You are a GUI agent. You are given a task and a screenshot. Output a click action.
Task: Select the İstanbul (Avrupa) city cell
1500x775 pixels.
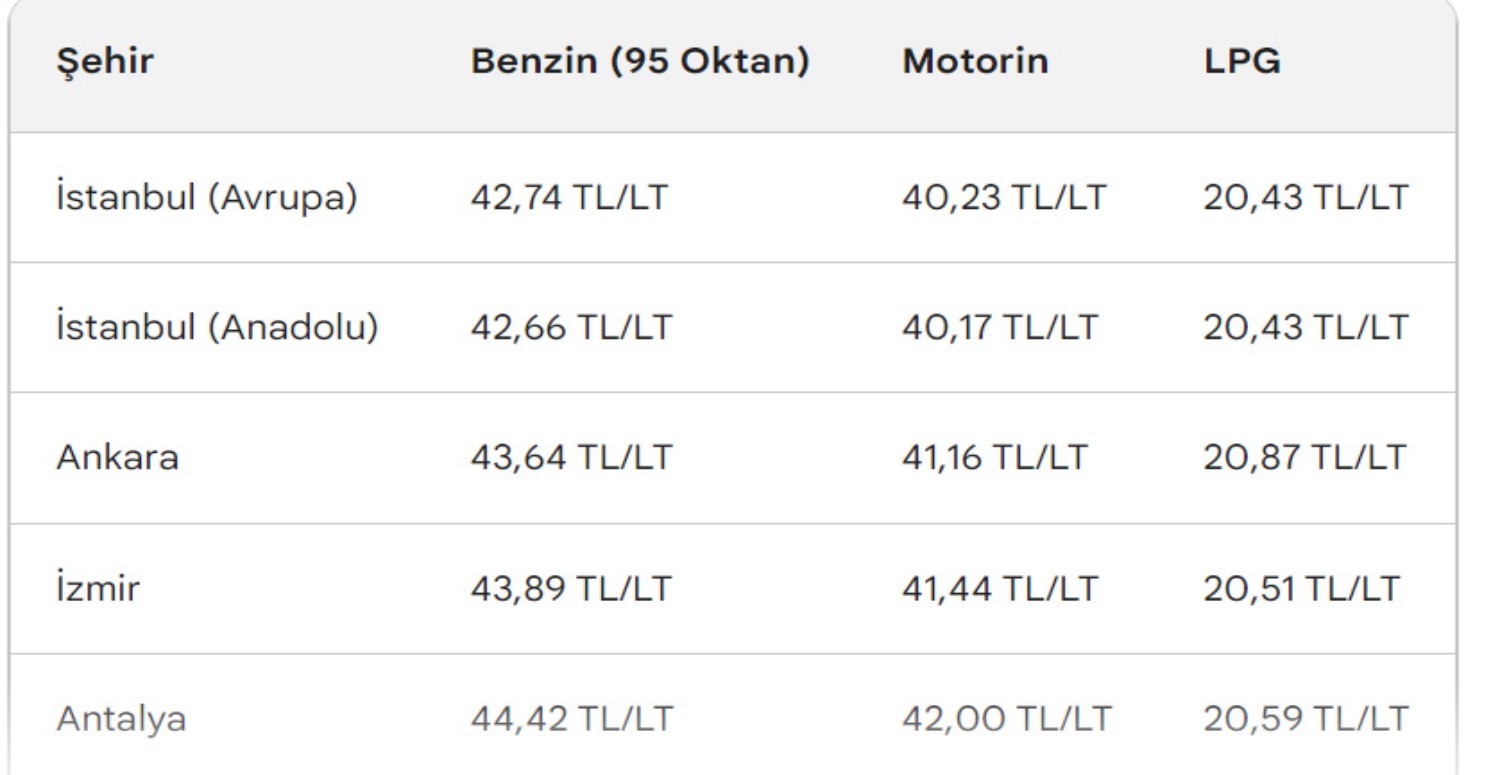(206, 198)
